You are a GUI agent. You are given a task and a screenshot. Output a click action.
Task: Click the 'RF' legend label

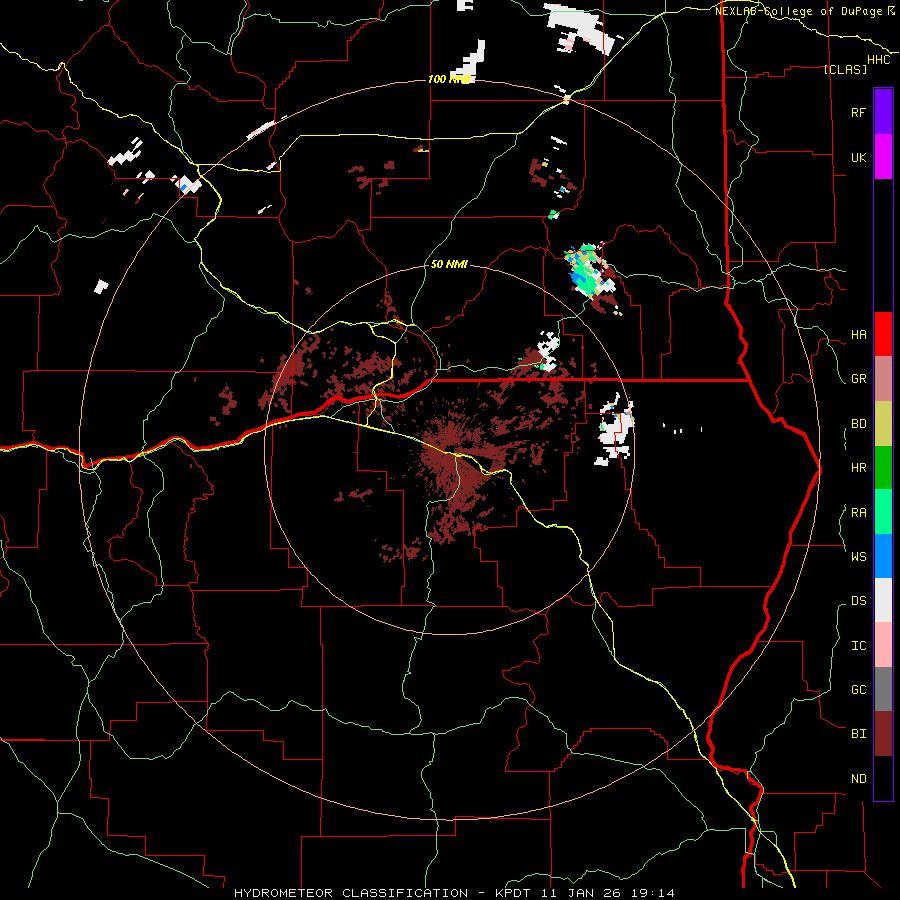click(x=858, y=112)
